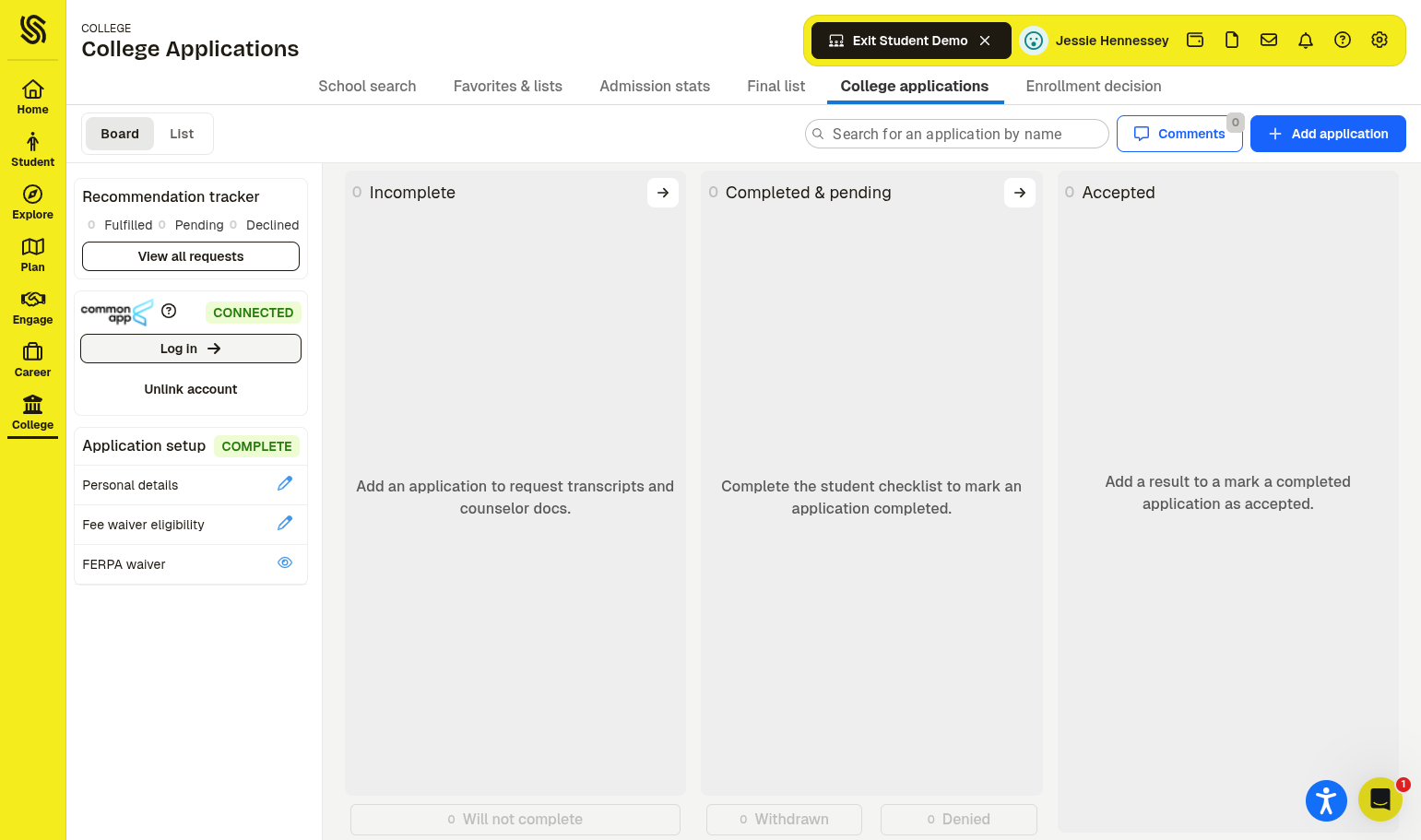Viewport: 1421px width, 840px height.
Task: Open the Engage handshake section
Action: pyautogui.click(x=32, y=307)
